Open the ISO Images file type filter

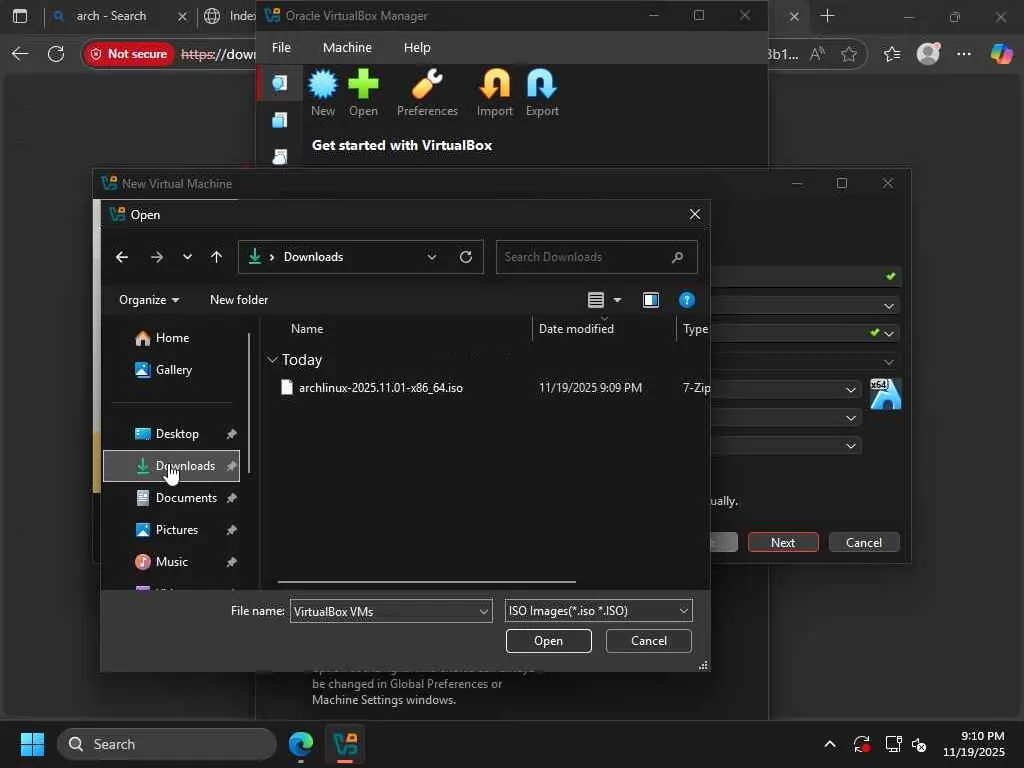598,611
